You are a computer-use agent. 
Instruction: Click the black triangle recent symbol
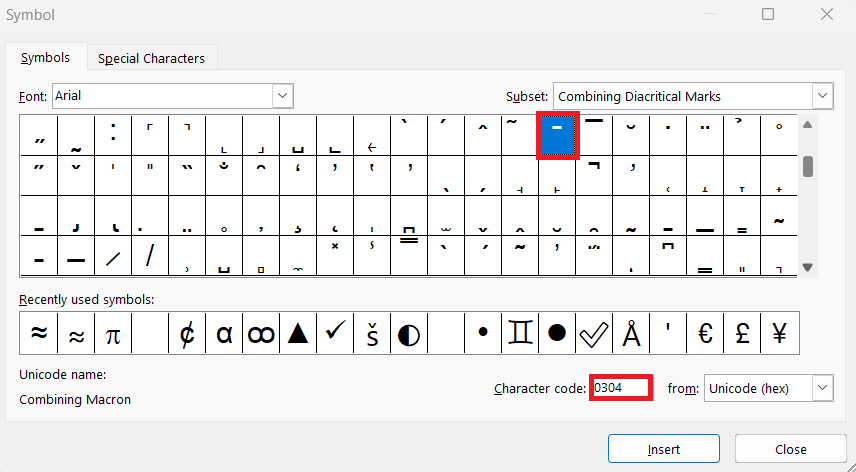click(298, 333)
